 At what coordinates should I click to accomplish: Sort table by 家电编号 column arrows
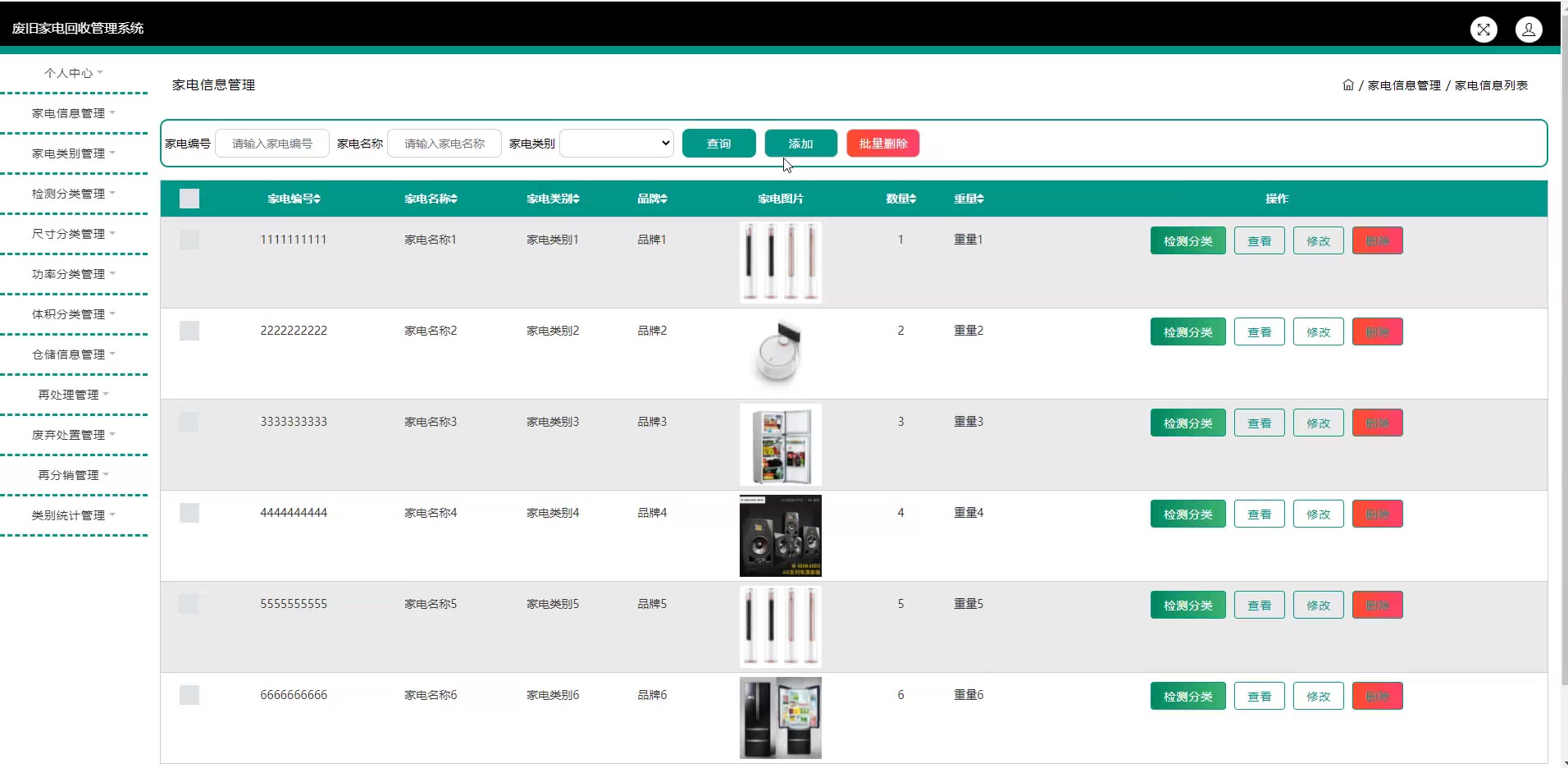coord(317,199)
